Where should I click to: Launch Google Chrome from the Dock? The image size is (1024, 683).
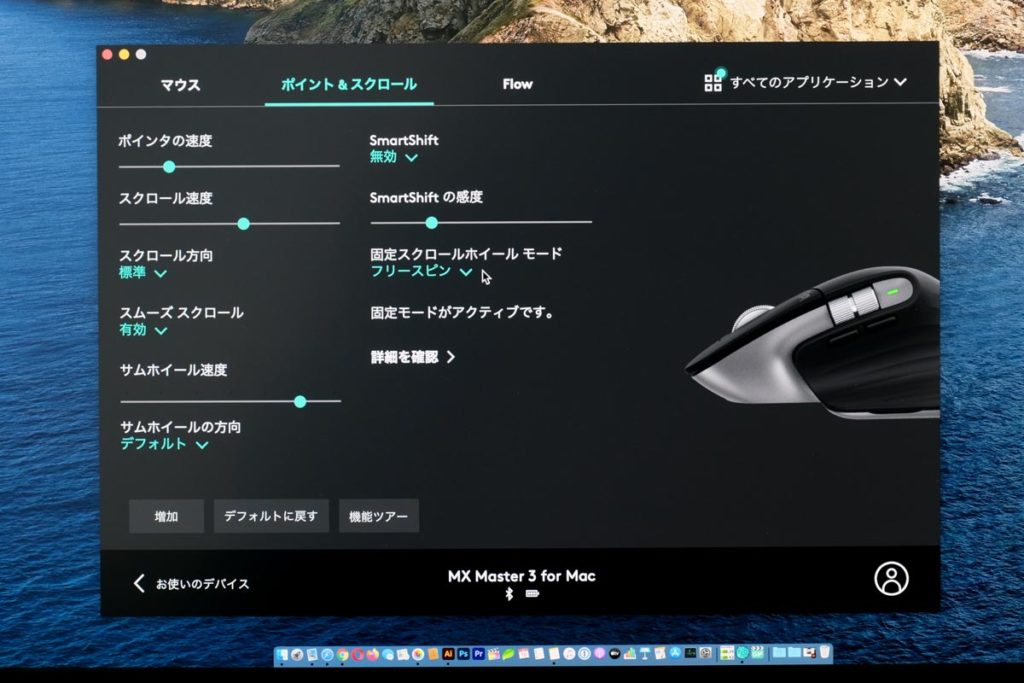(342, 654)
